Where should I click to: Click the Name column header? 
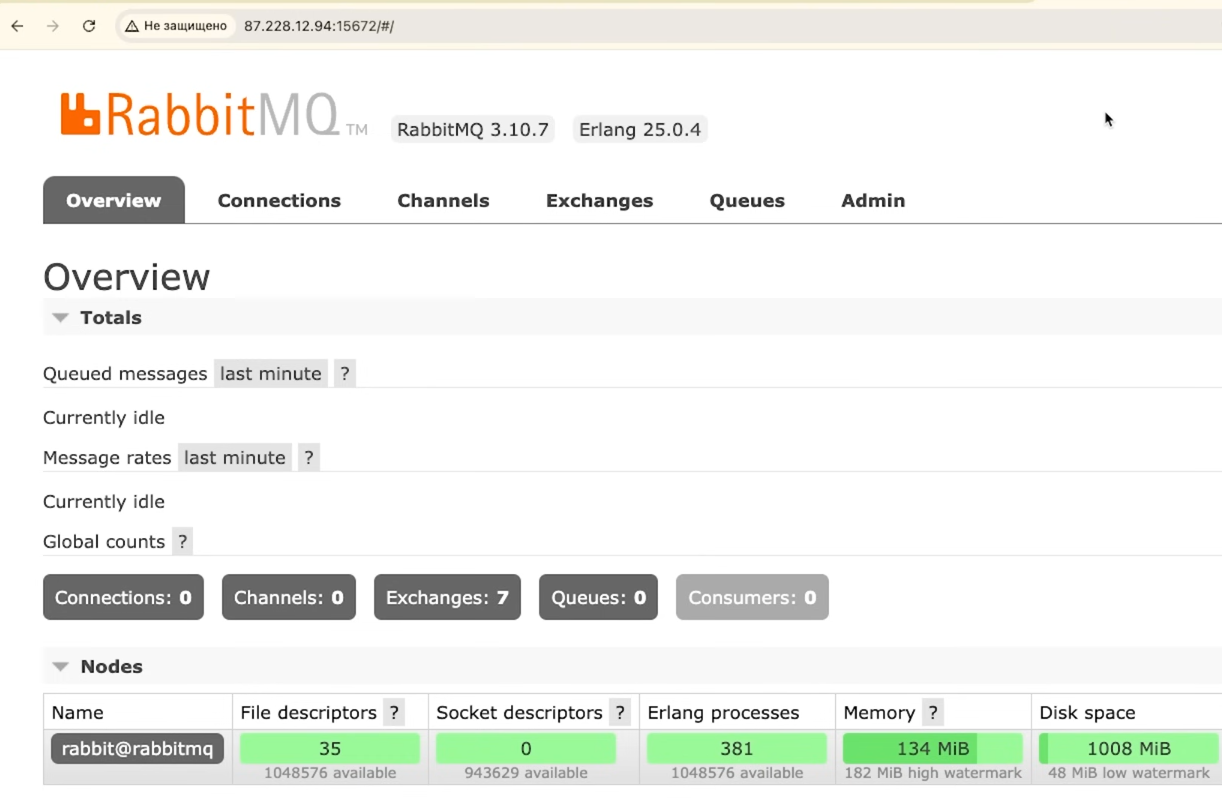(78, 712)
